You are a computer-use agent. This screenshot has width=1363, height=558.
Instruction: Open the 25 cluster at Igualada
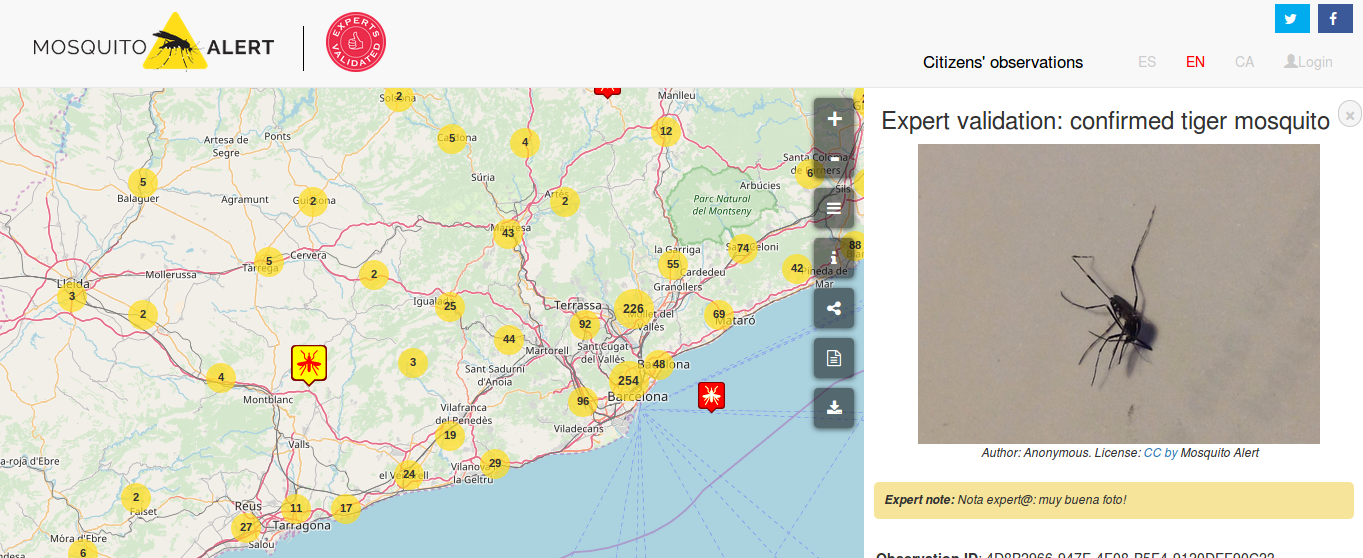pos(450,306)
